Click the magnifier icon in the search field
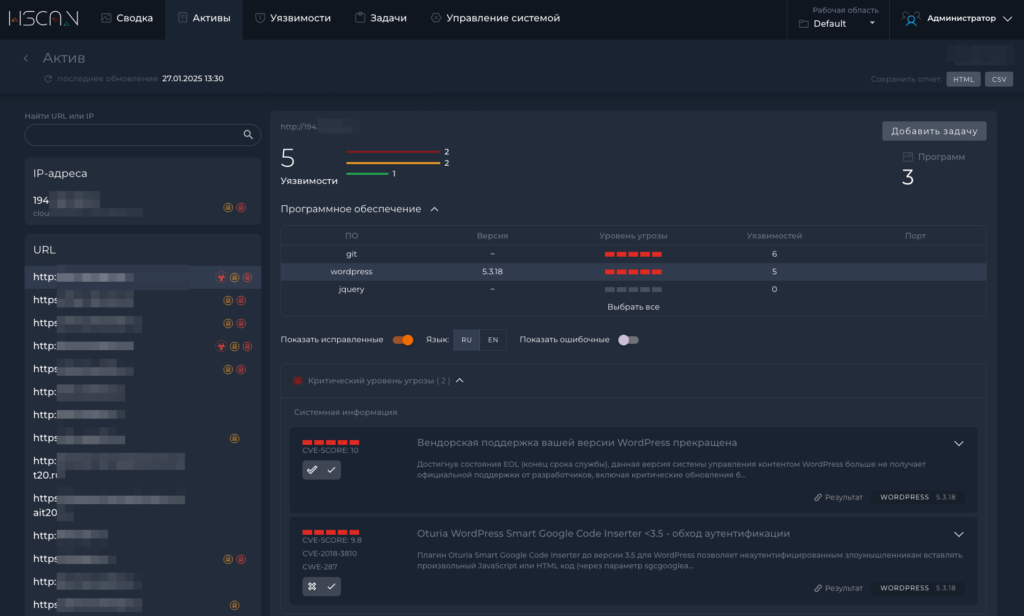Screen dimensions: 1024x616 [x=248, y=135]
